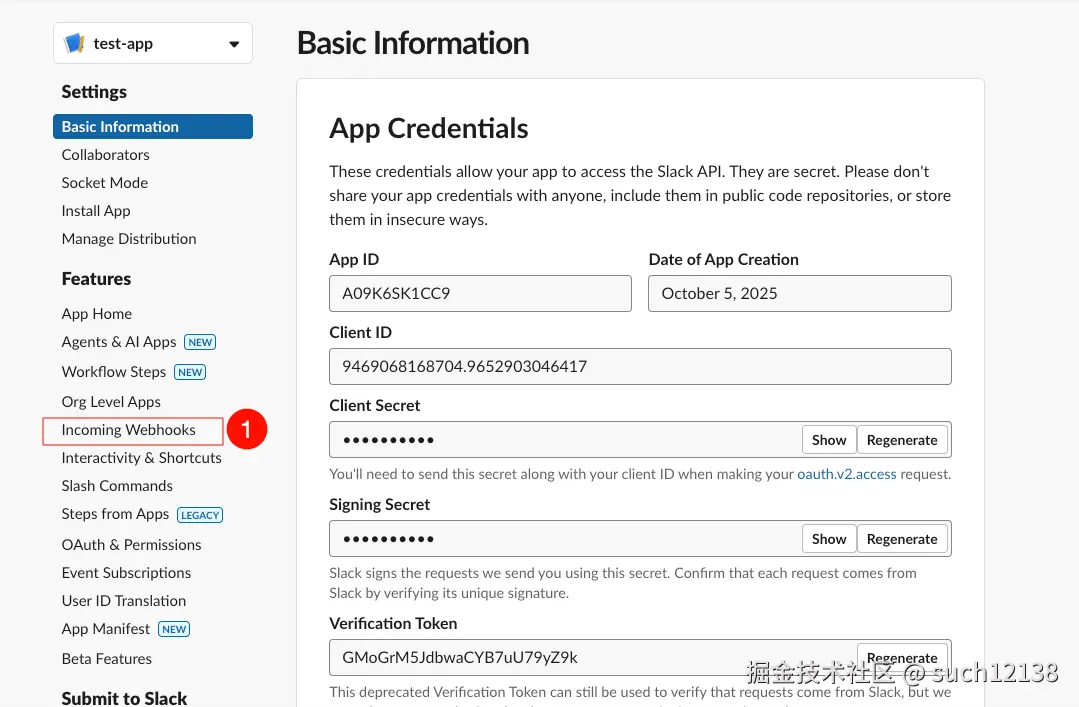Open Agents & AI Apps feature
The width and height of the screenshot is (1079, 707).
coord(118,342)
